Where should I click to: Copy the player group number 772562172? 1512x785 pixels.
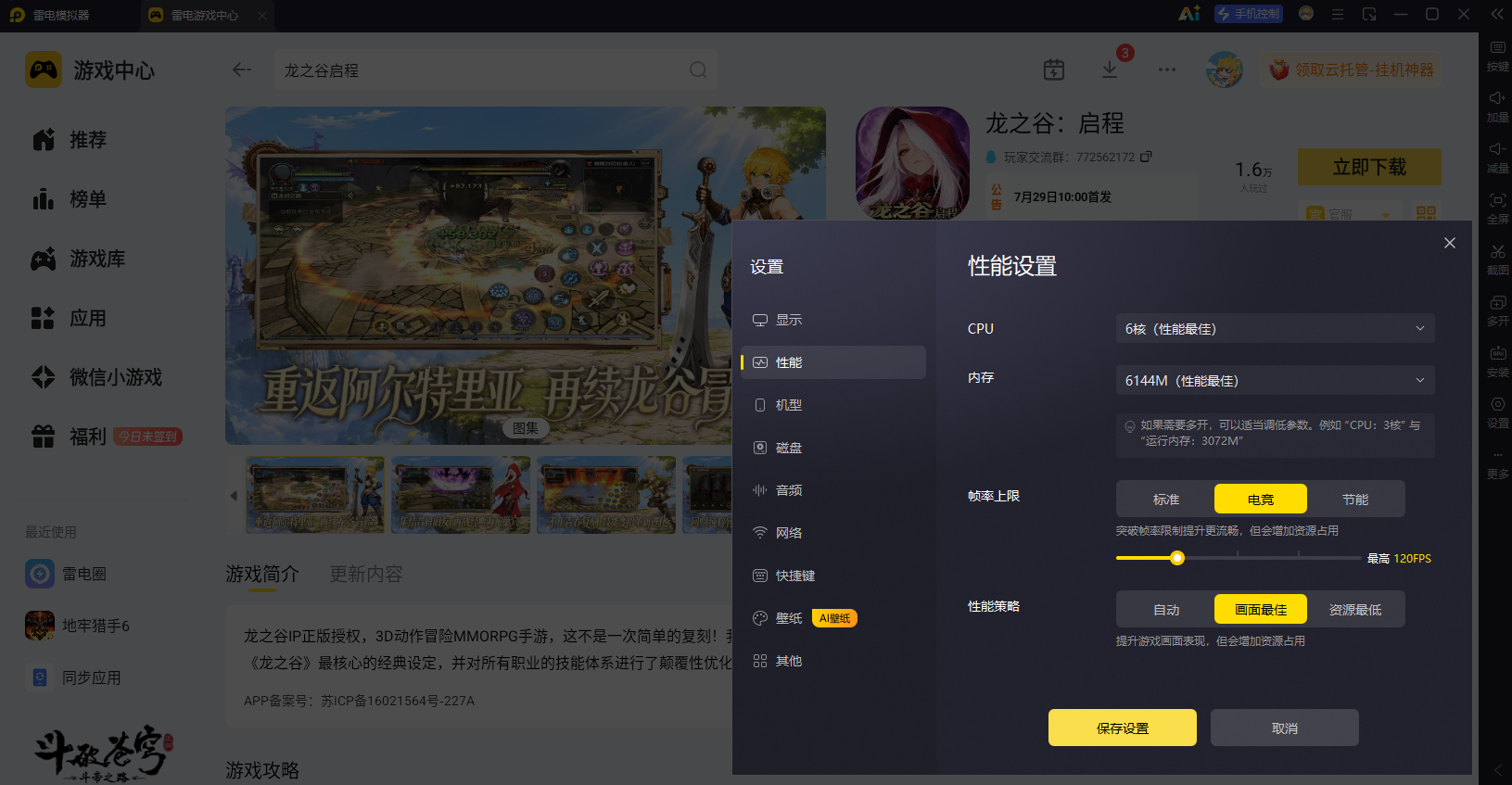pyautogui.click(x=1146, y=157)
